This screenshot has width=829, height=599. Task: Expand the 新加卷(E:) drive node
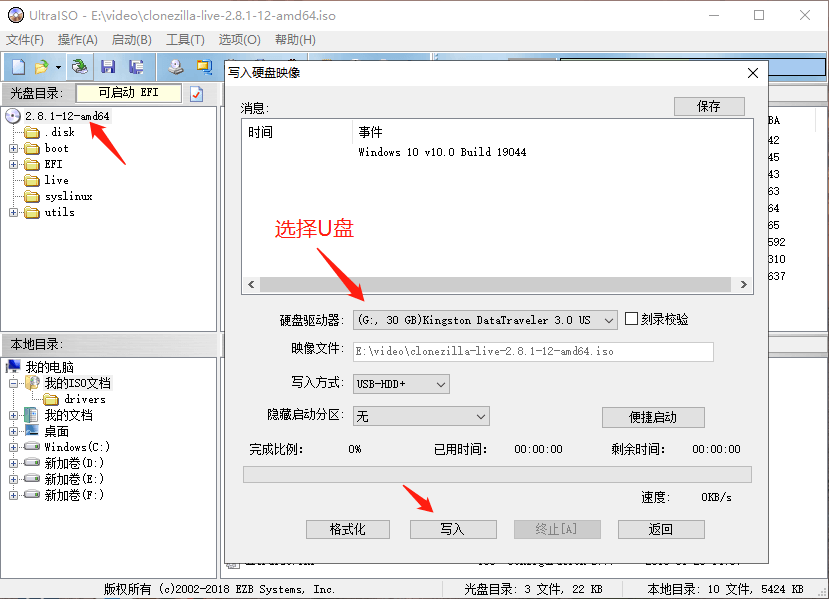pos(14,479)
